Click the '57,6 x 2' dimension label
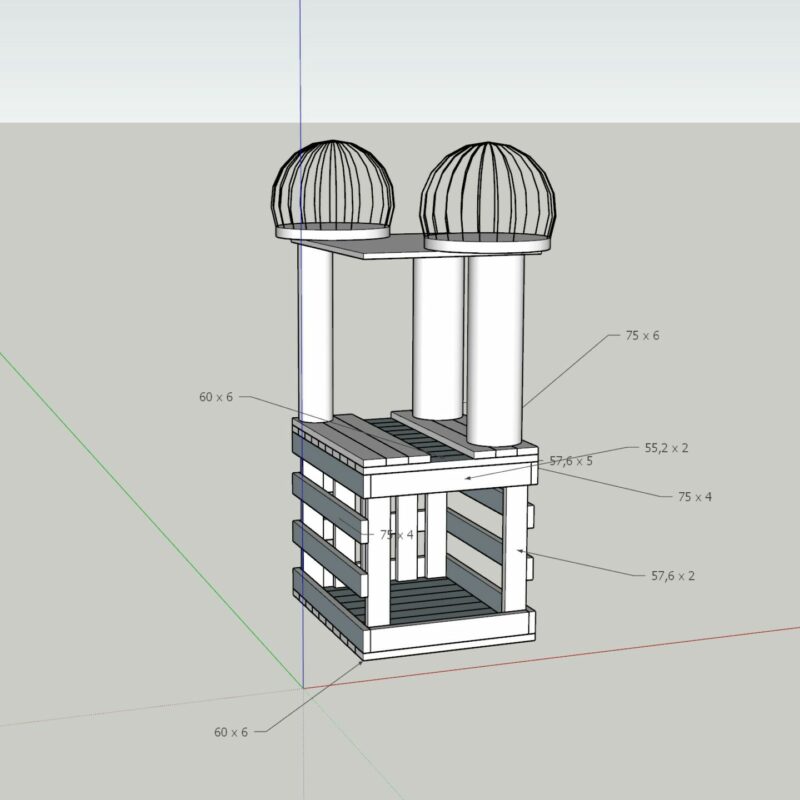This screenshot has height=800, width=800. [673, 576]
